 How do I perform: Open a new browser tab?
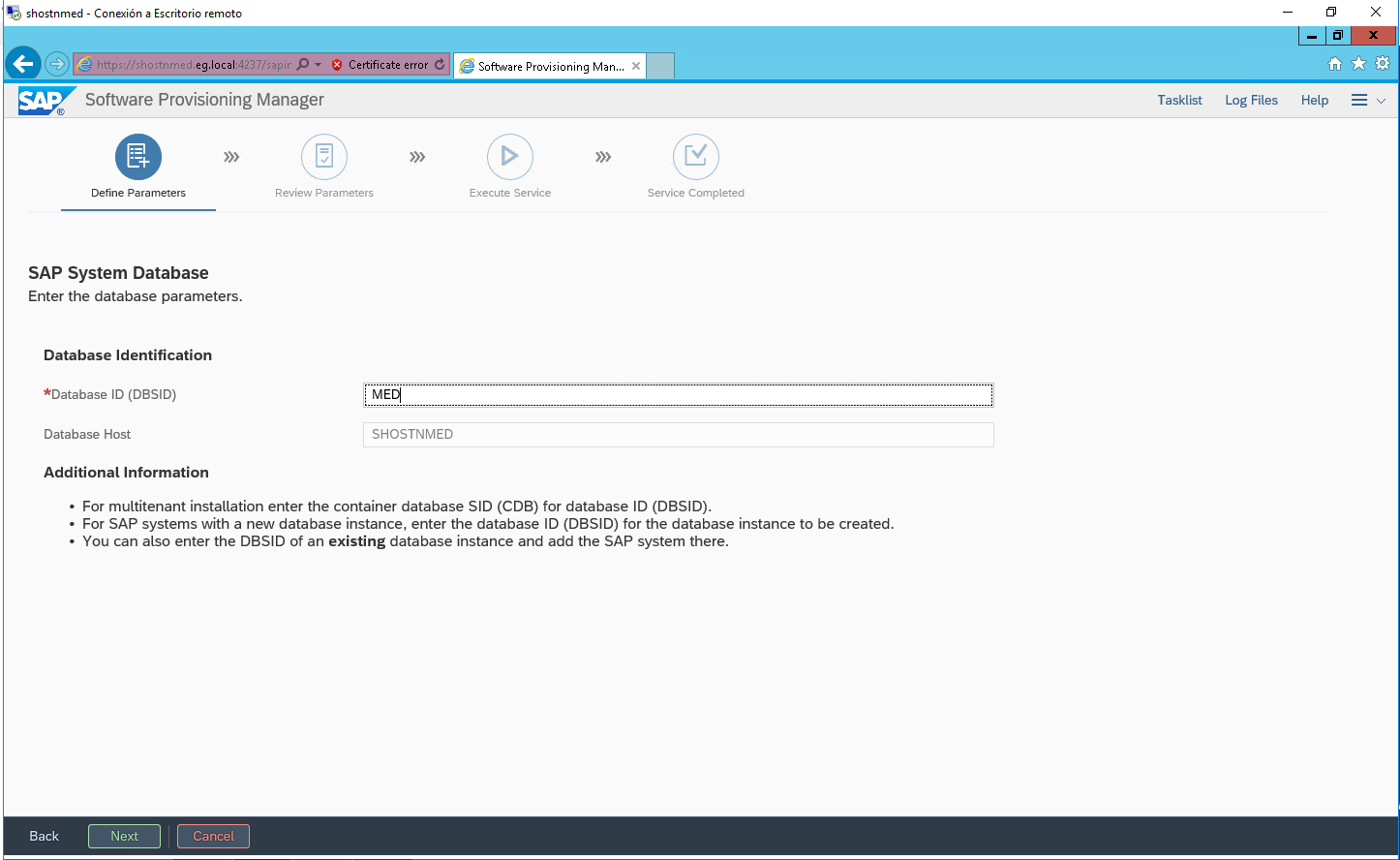click(660, 66)
